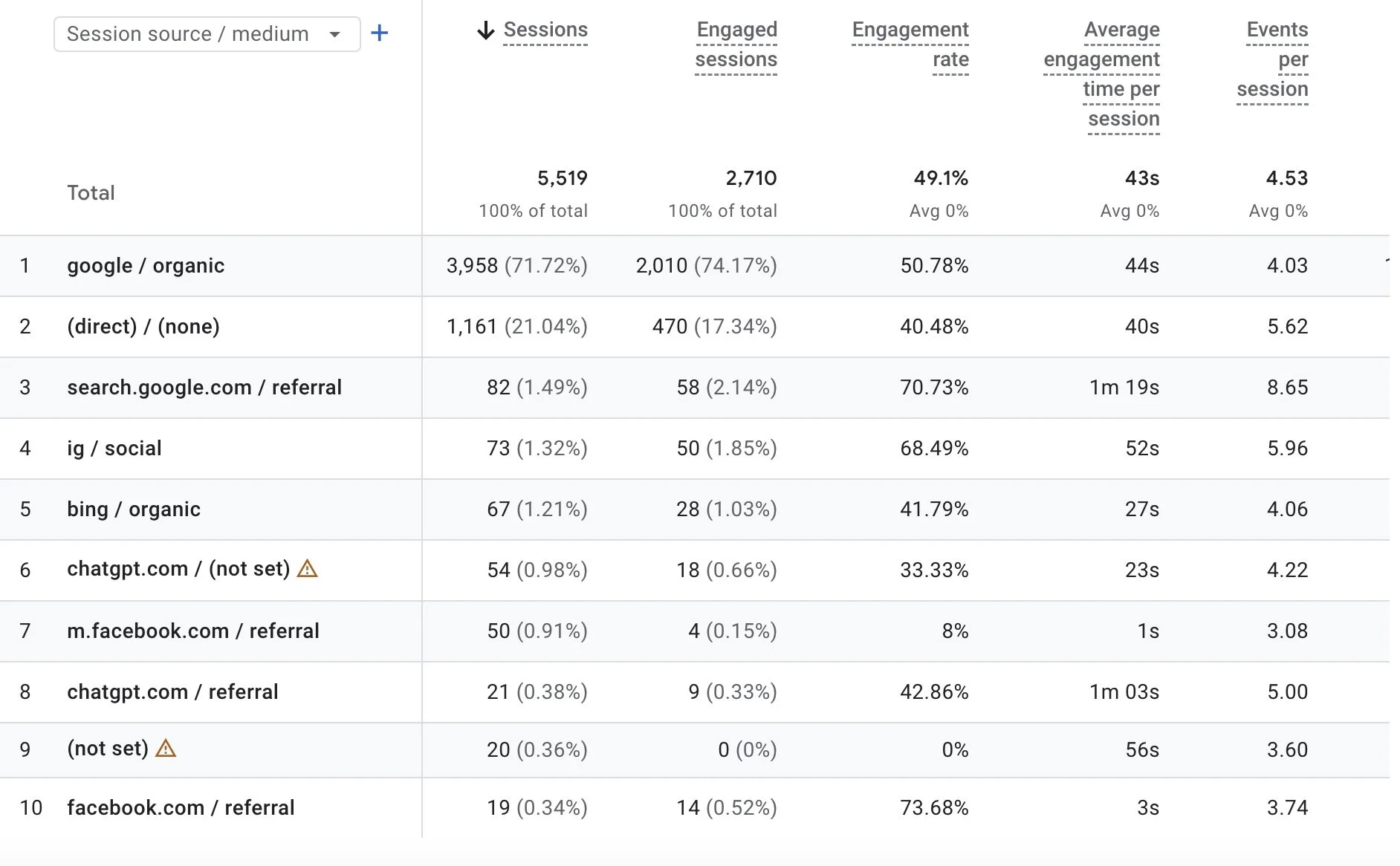Screen dimensions: 1400x866
Task: Sort by the Engaged sessions column
Action: pos(736,45)
